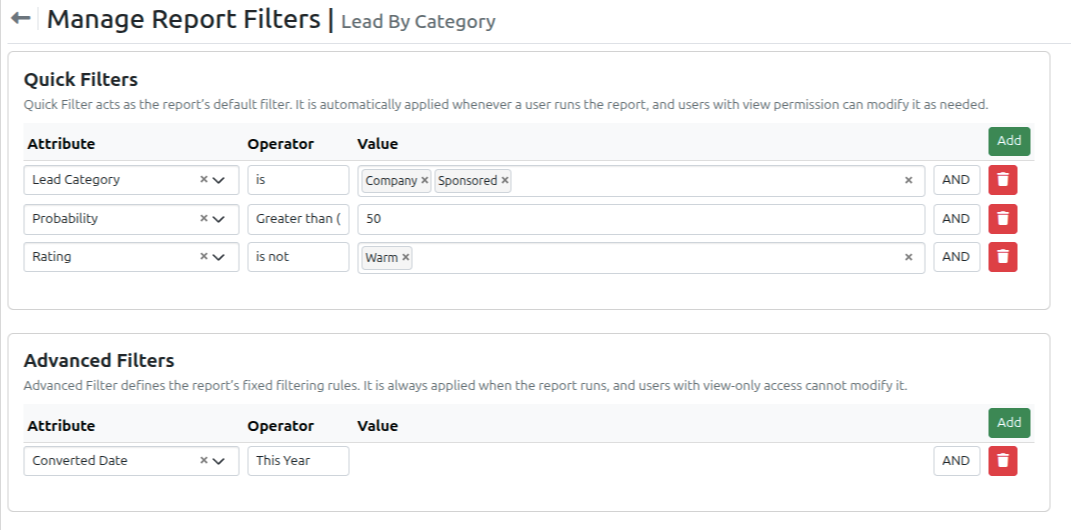Clear all values in Lead Category row
Screen dimensions: 1071x530
tap(908, 180)
